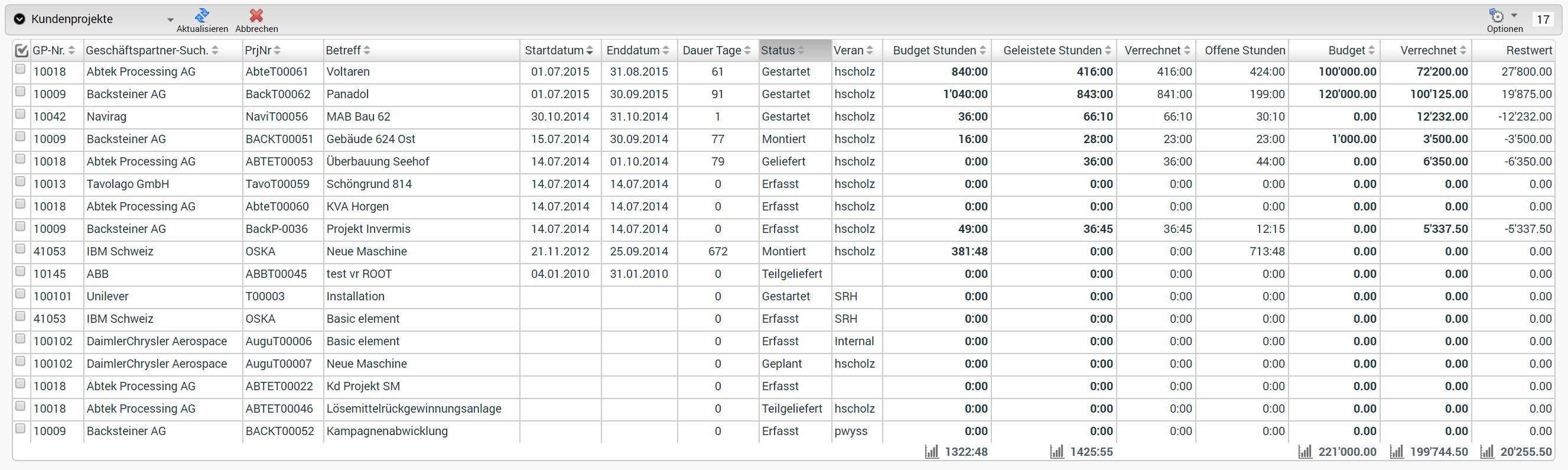
Task: Check the row for Gebäude 624 Ost
Action: pos(20,137)
